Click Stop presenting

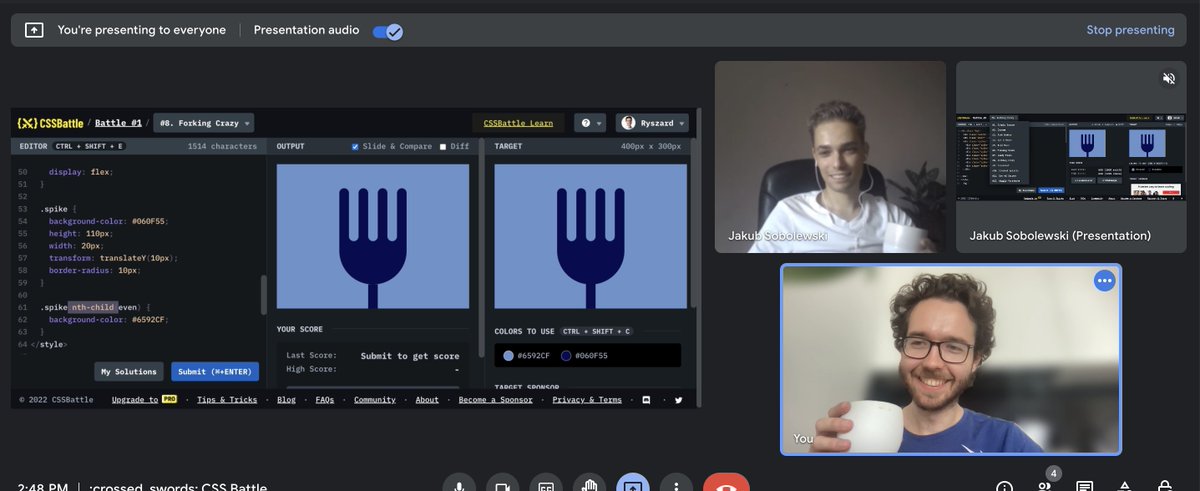[1130, 30]
